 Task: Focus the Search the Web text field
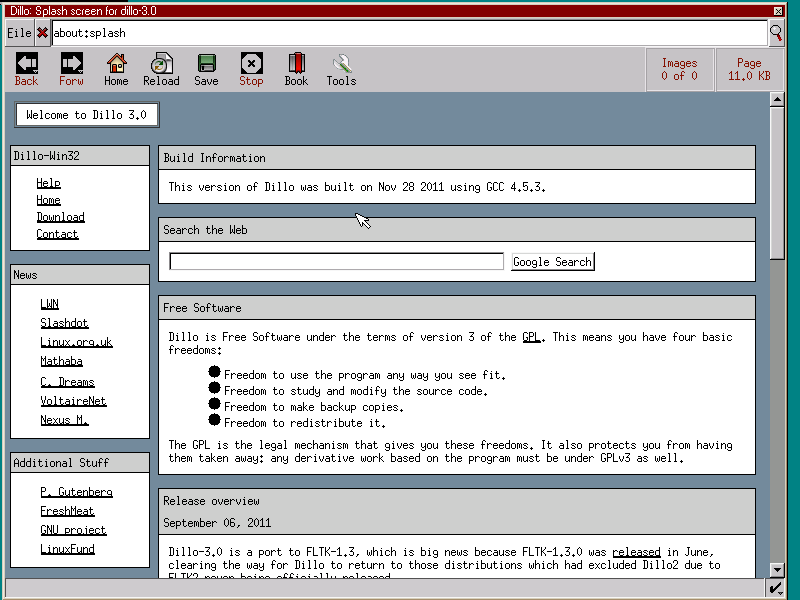coord(336,261)
